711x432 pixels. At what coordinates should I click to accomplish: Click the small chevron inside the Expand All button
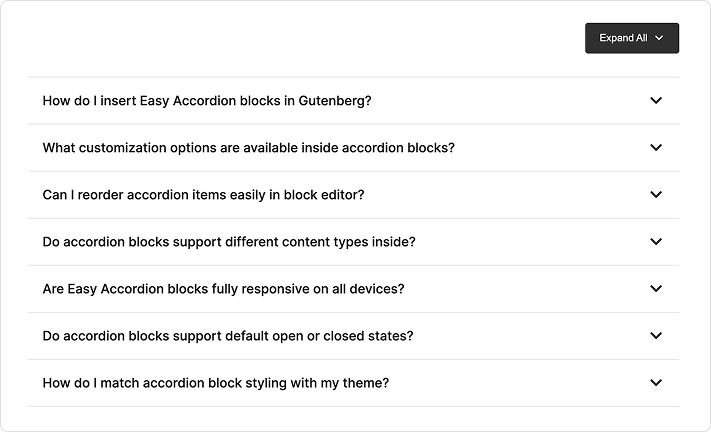click(659, 38)
